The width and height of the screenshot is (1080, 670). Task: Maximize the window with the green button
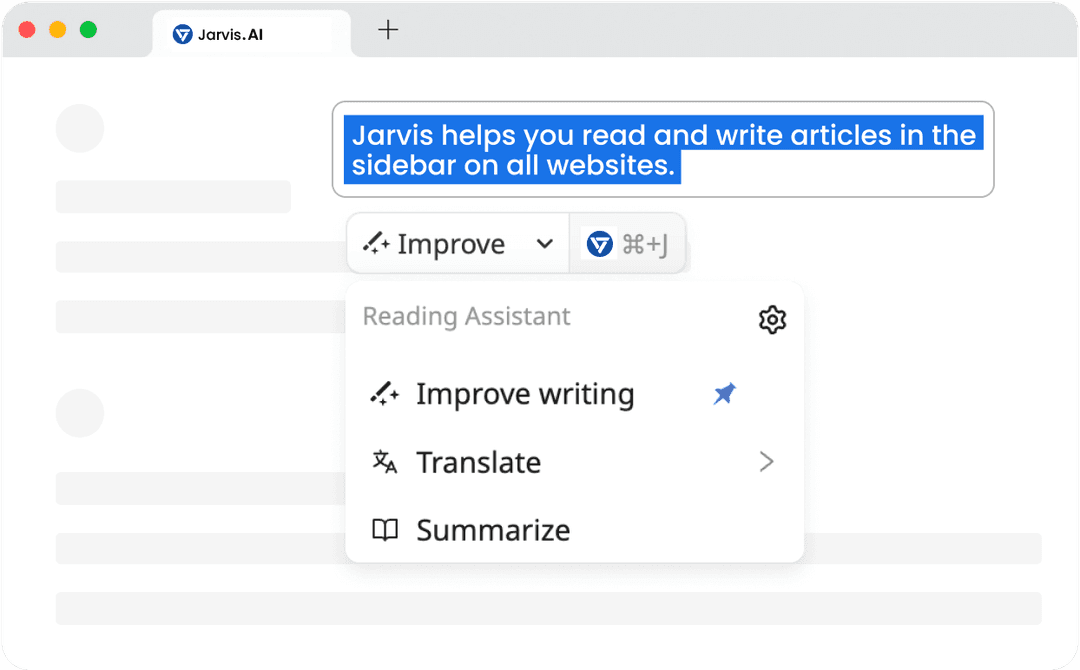coord(88,30)
